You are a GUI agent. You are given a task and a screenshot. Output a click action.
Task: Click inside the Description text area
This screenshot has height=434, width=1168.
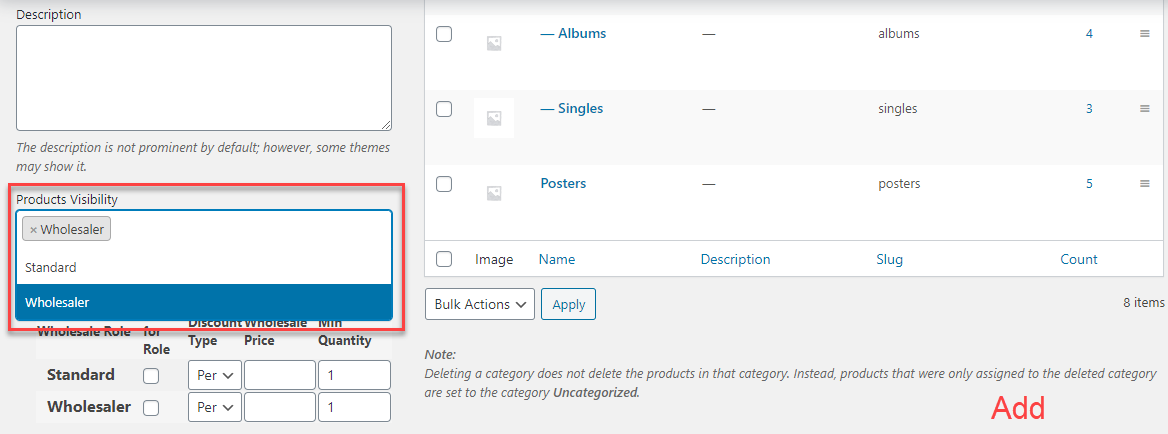point(203,78)
